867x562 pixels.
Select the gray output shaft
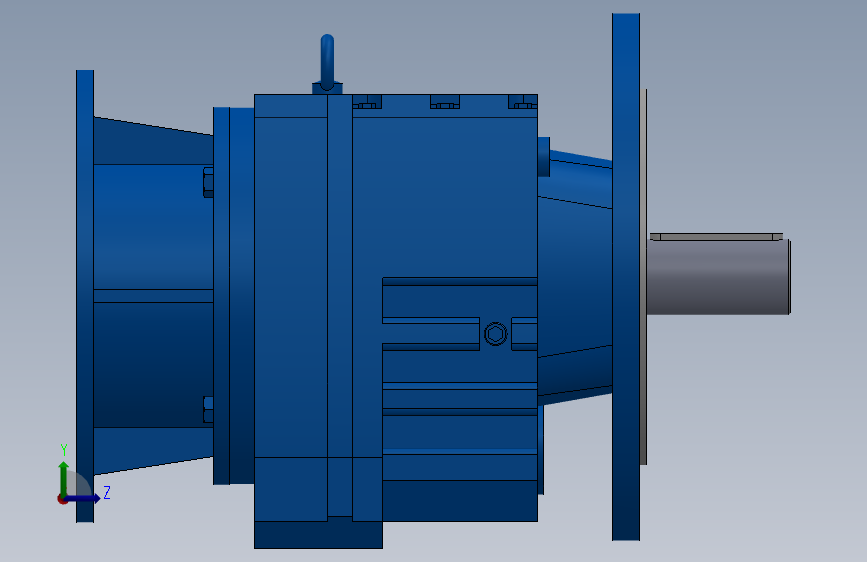click(718, 277)
